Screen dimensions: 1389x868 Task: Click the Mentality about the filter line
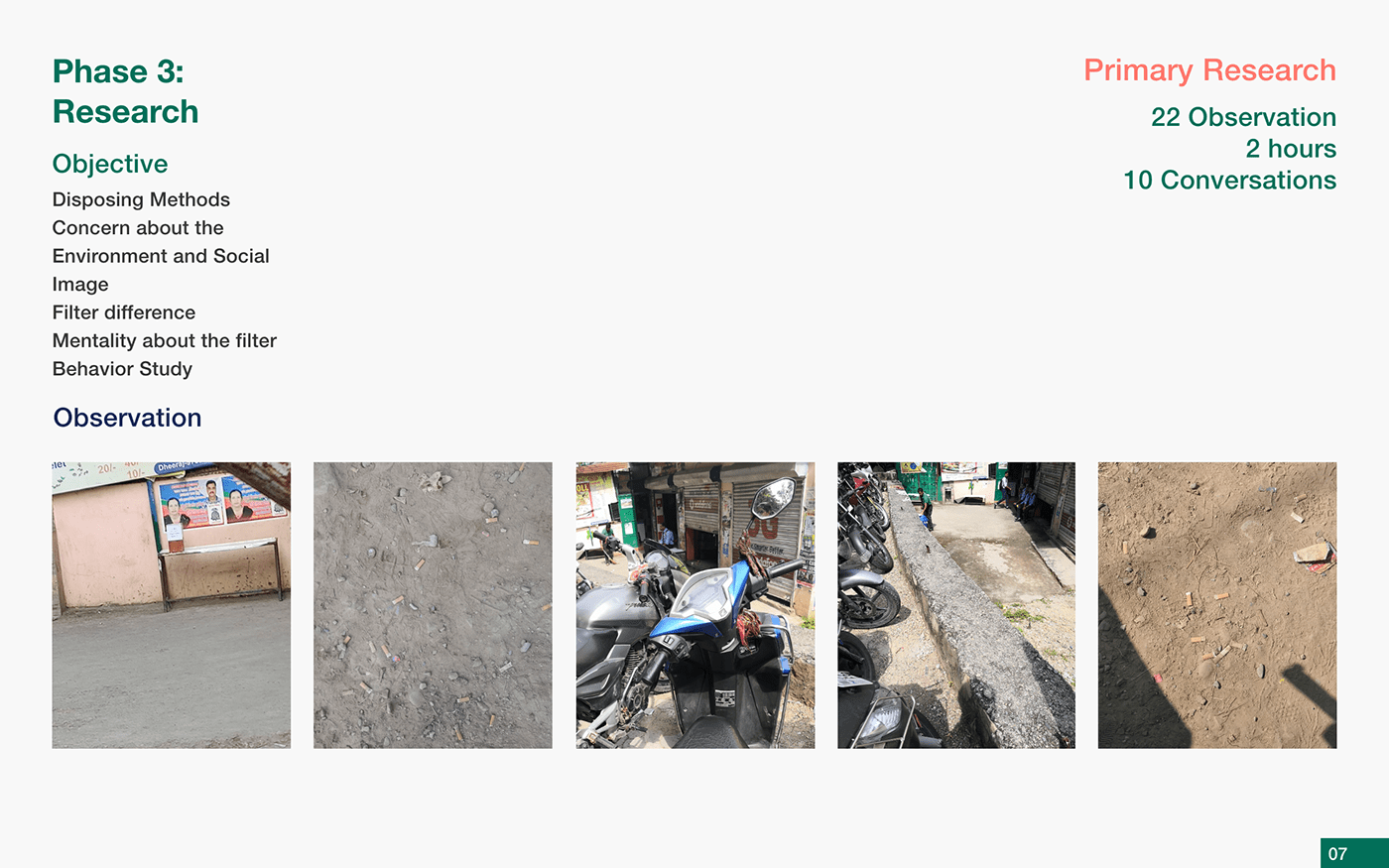(165, 340)
